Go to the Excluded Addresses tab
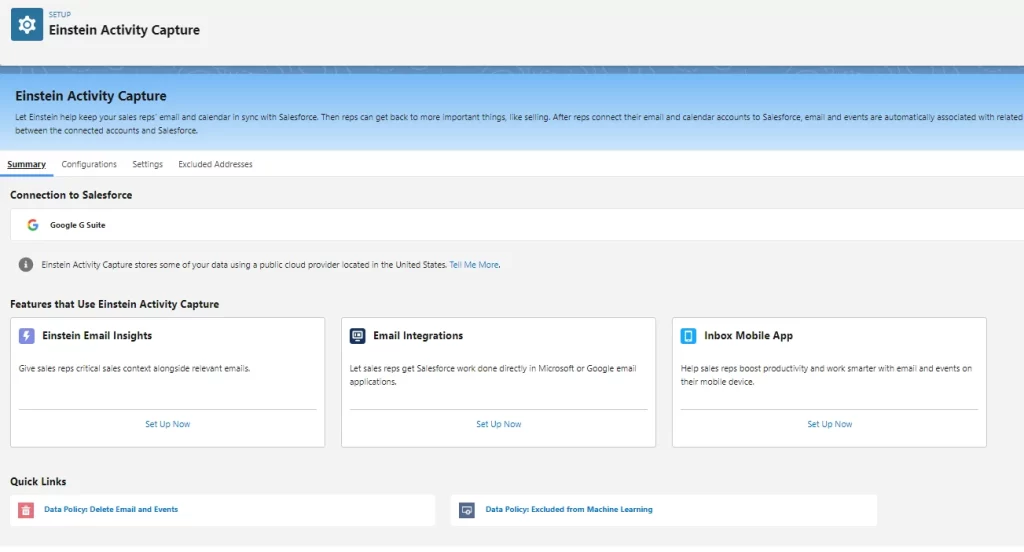Viewport: 1024px width, 552px height. (x=215, y=164)
